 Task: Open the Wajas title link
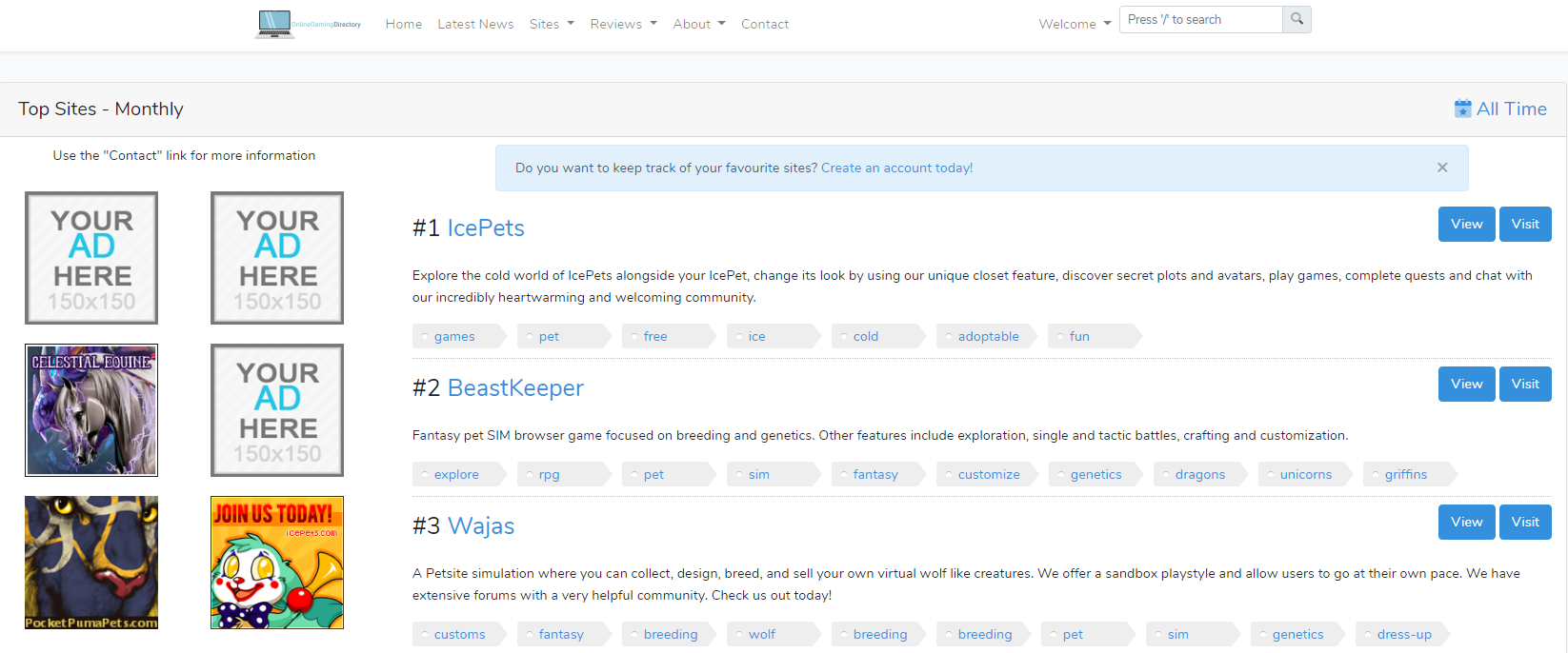[x=481, y=525]
